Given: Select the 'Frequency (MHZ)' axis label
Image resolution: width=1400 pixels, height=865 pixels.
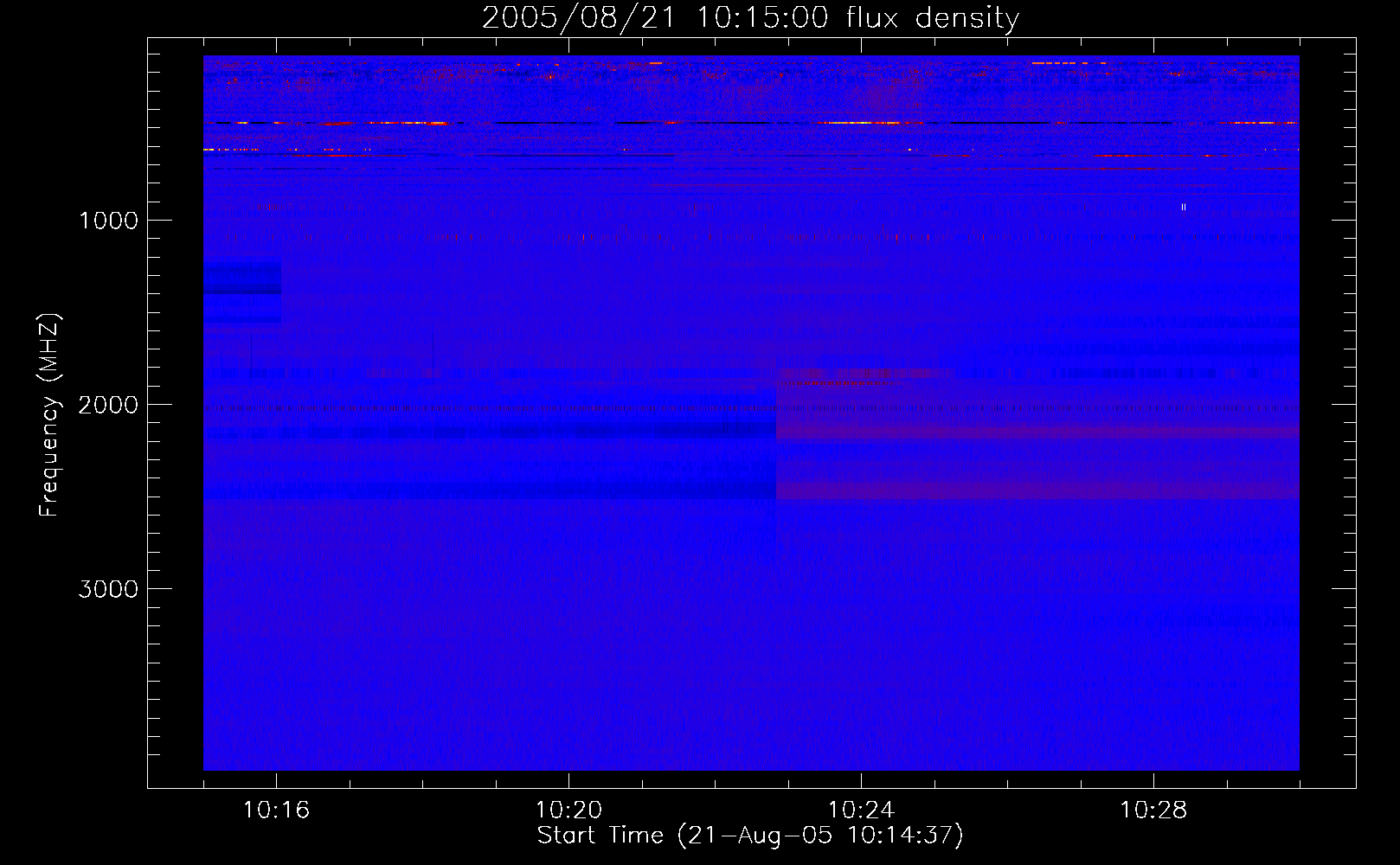Looking at the screenshot, I should coord(49,415).
